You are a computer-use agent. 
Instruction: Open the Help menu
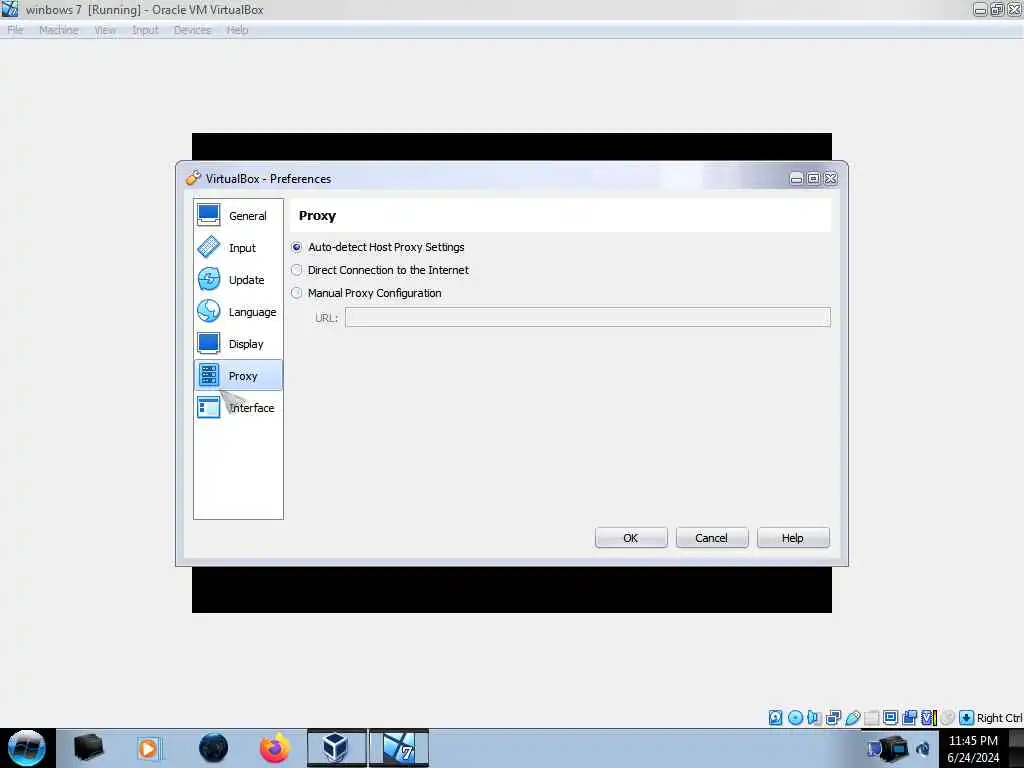click(x=237, y=30)
